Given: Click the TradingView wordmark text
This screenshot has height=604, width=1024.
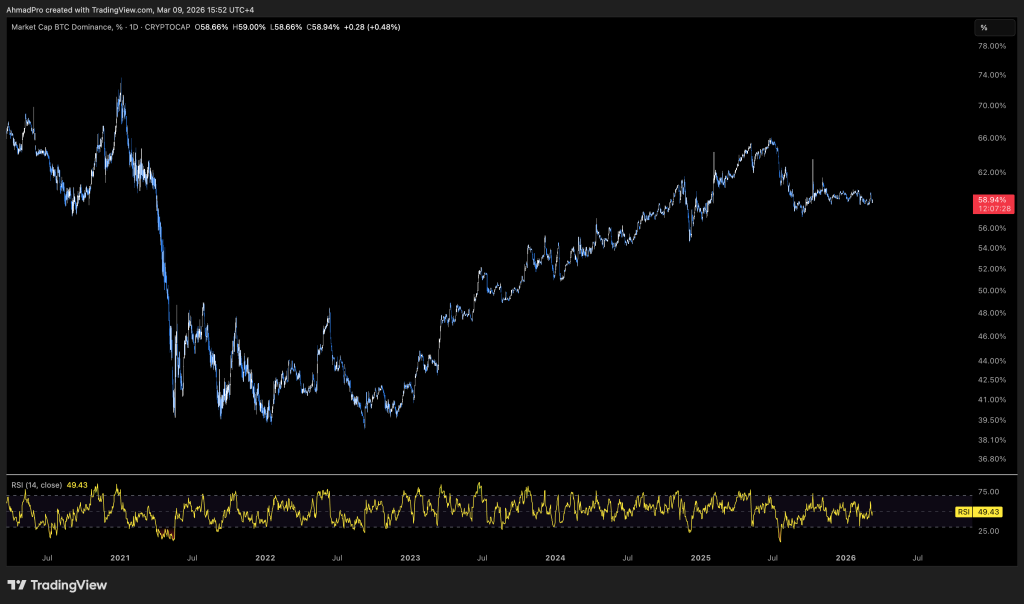Looking at the screenshot, I should (70, 585).
